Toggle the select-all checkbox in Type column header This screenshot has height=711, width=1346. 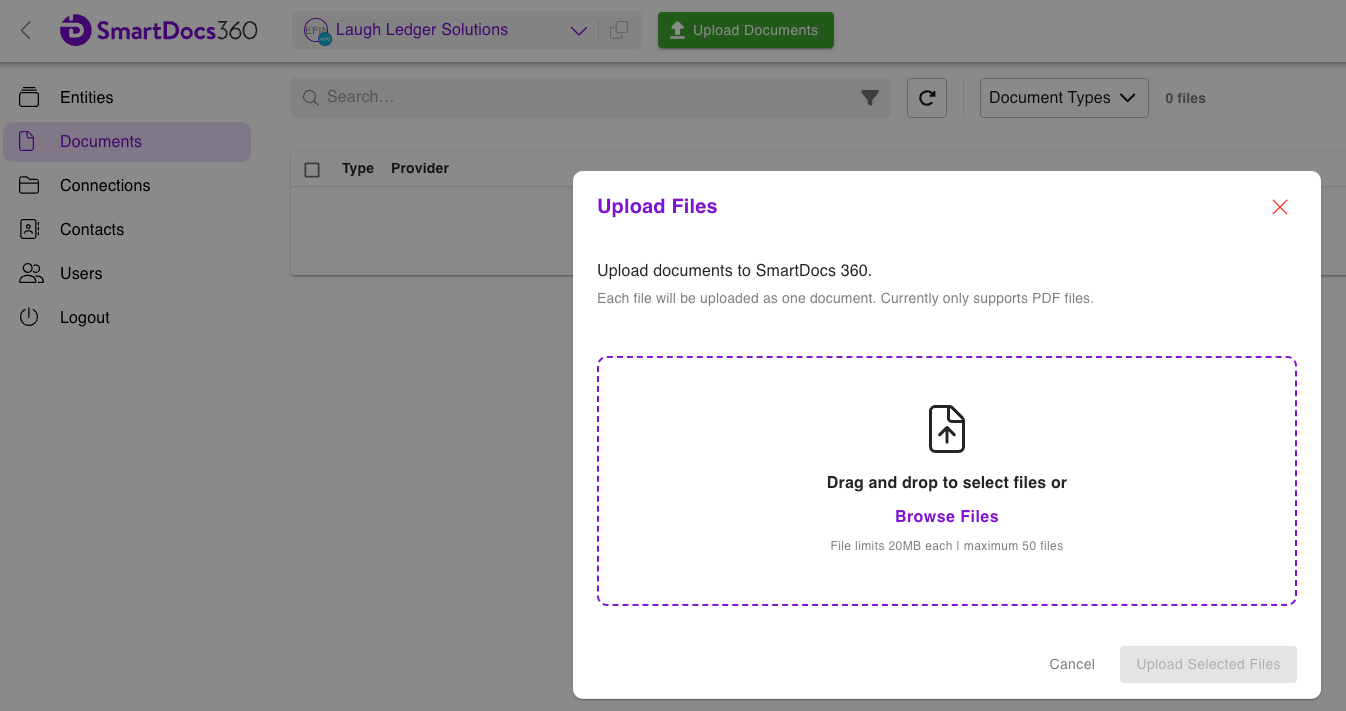pos(312,169)
